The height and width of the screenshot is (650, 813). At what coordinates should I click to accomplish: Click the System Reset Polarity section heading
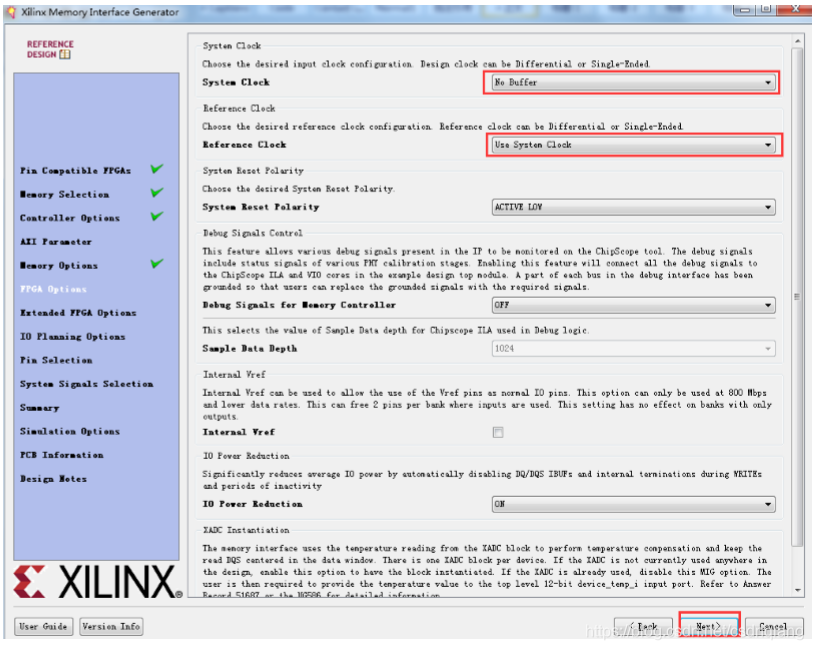[253, 171]
